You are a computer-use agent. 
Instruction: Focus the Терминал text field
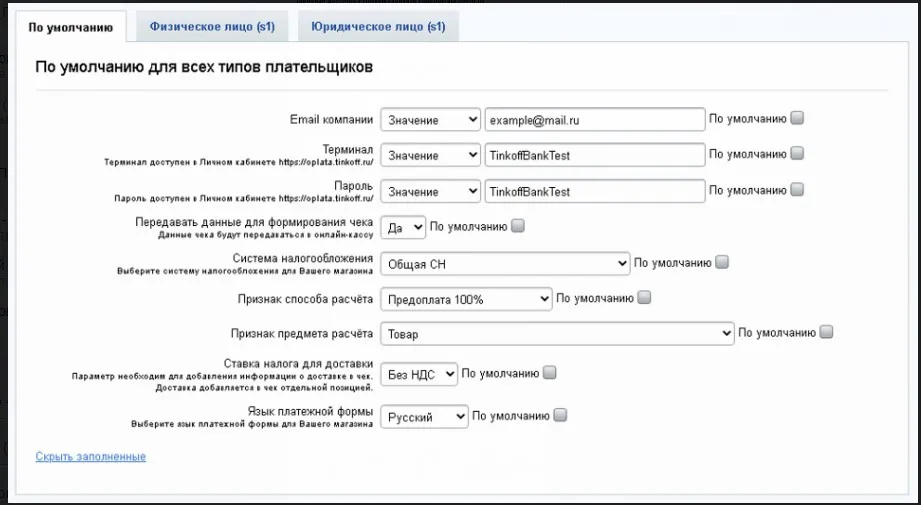(594, 156)
